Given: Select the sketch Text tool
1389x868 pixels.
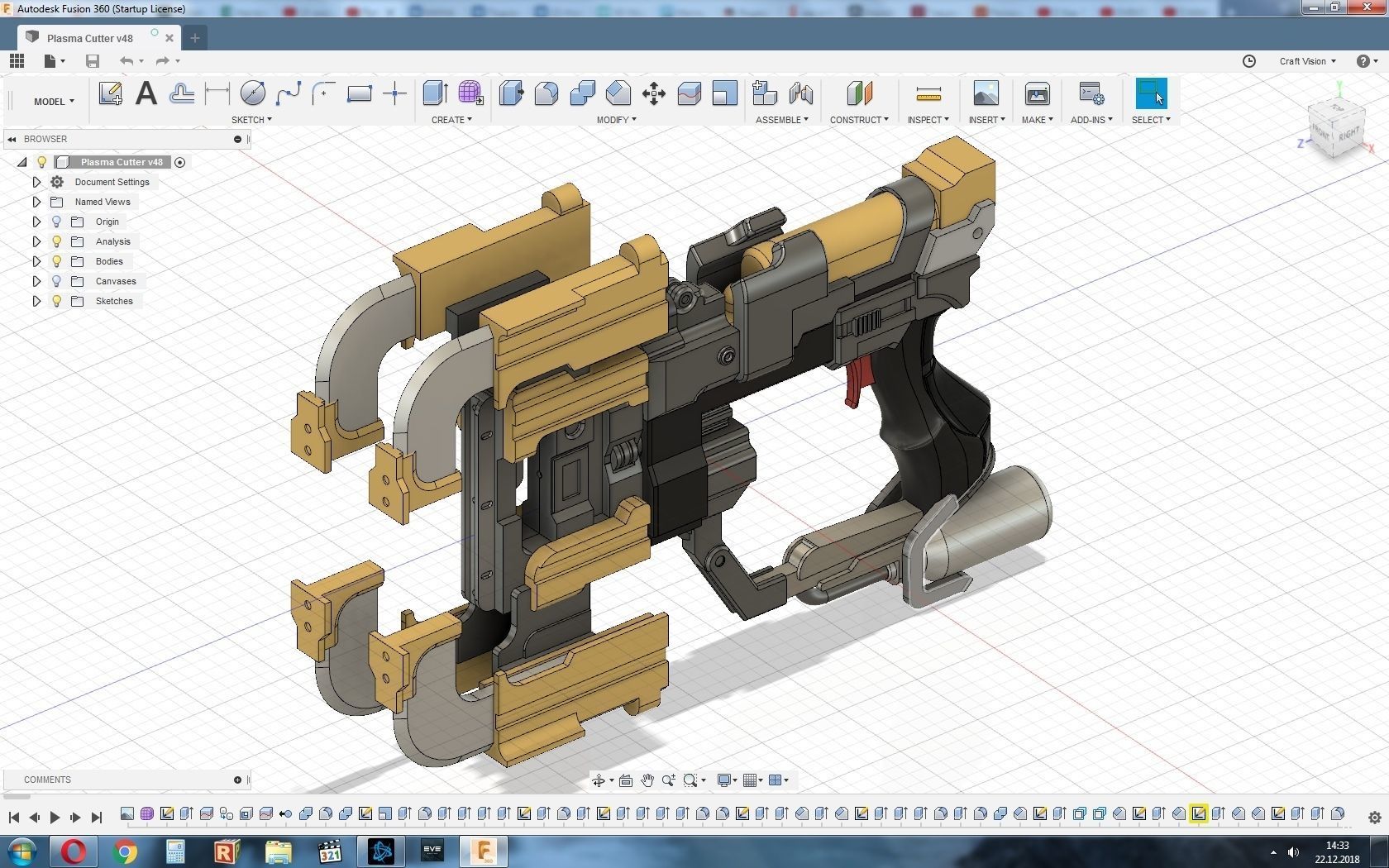Looking at the screenshot, I should (x=146, y=93).
